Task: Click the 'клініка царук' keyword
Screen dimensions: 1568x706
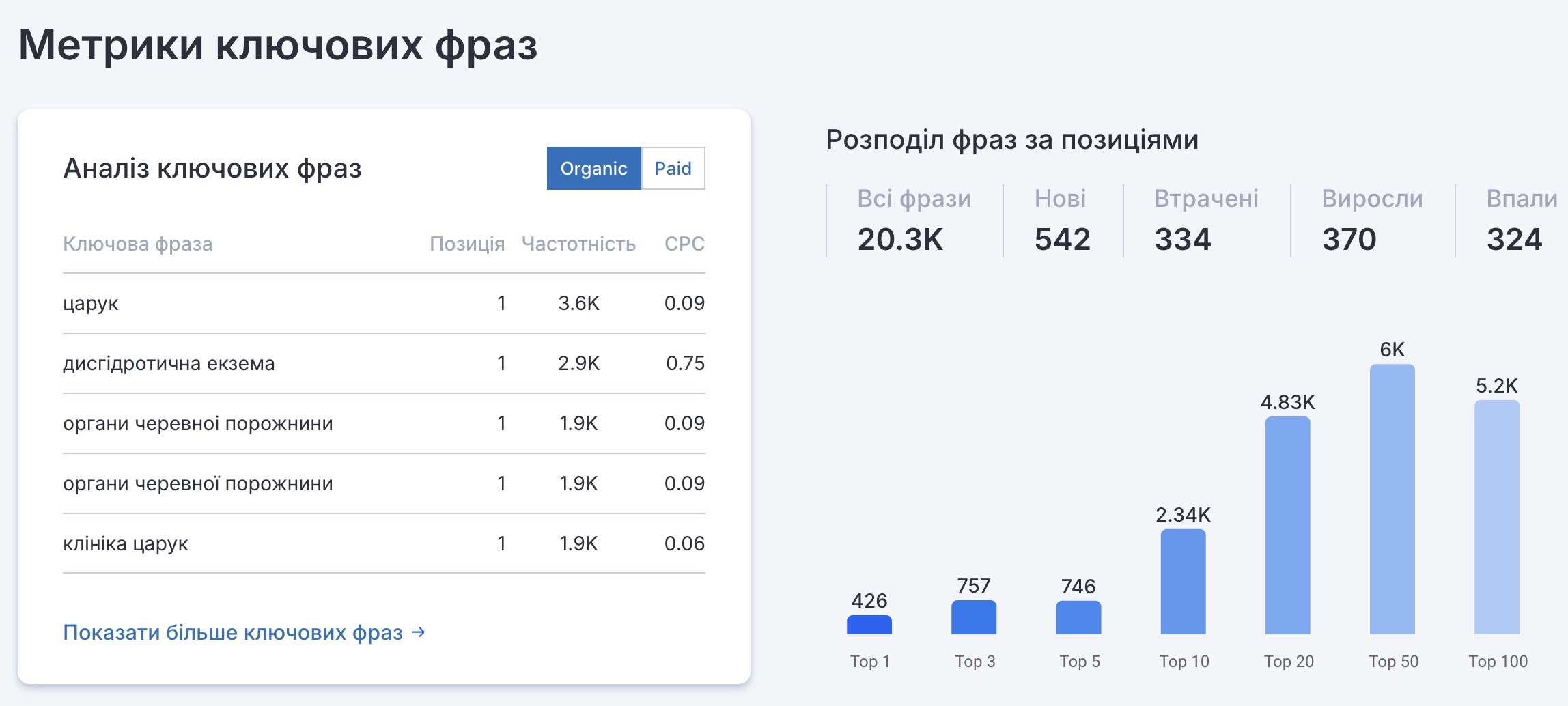Action: (126, 543)
